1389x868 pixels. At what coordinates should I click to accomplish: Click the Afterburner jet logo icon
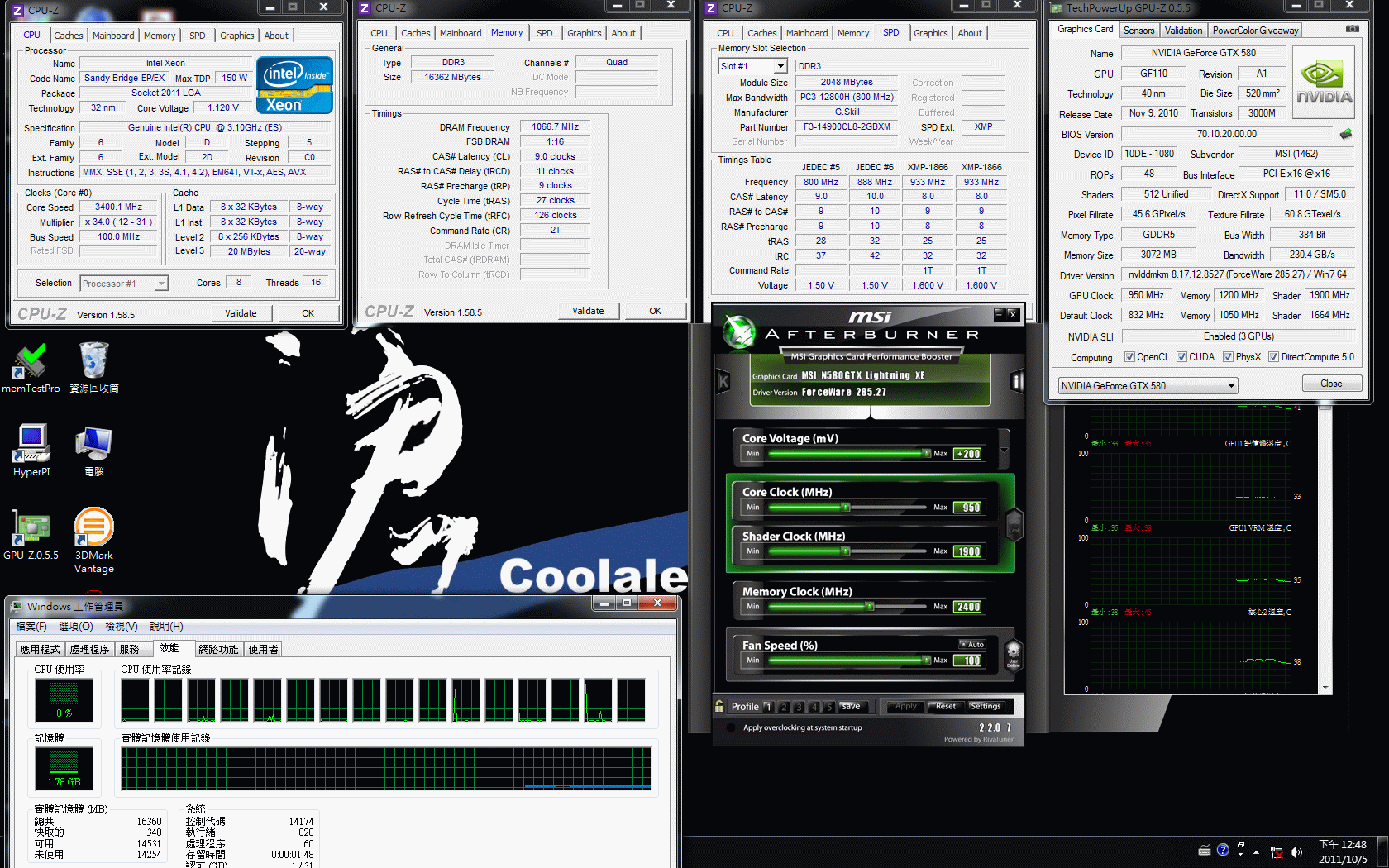tap(738, 331)
